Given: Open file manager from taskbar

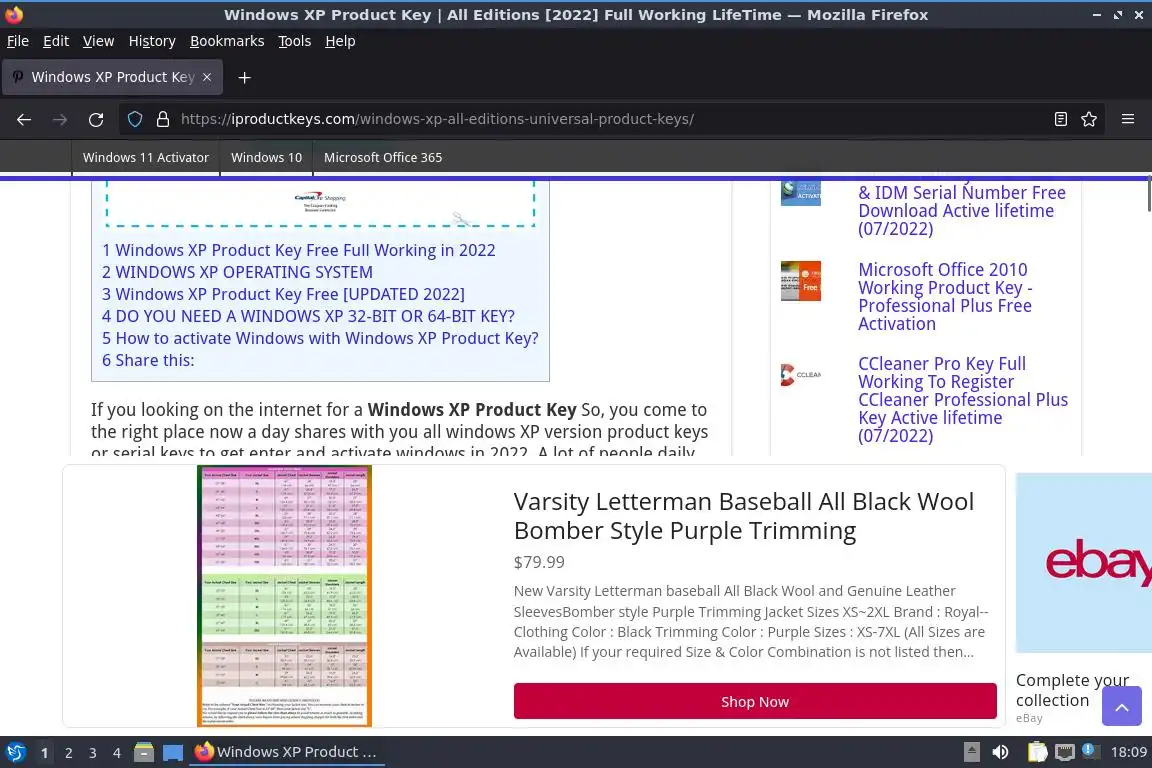Looking at the screenshot, I should pos(144,752).
